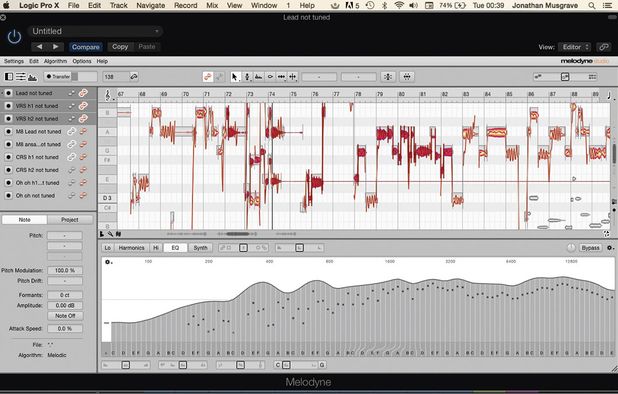Click the Quantize Time macro icon
The height and width of the screenshot is (394, 618).
point(407,77)
